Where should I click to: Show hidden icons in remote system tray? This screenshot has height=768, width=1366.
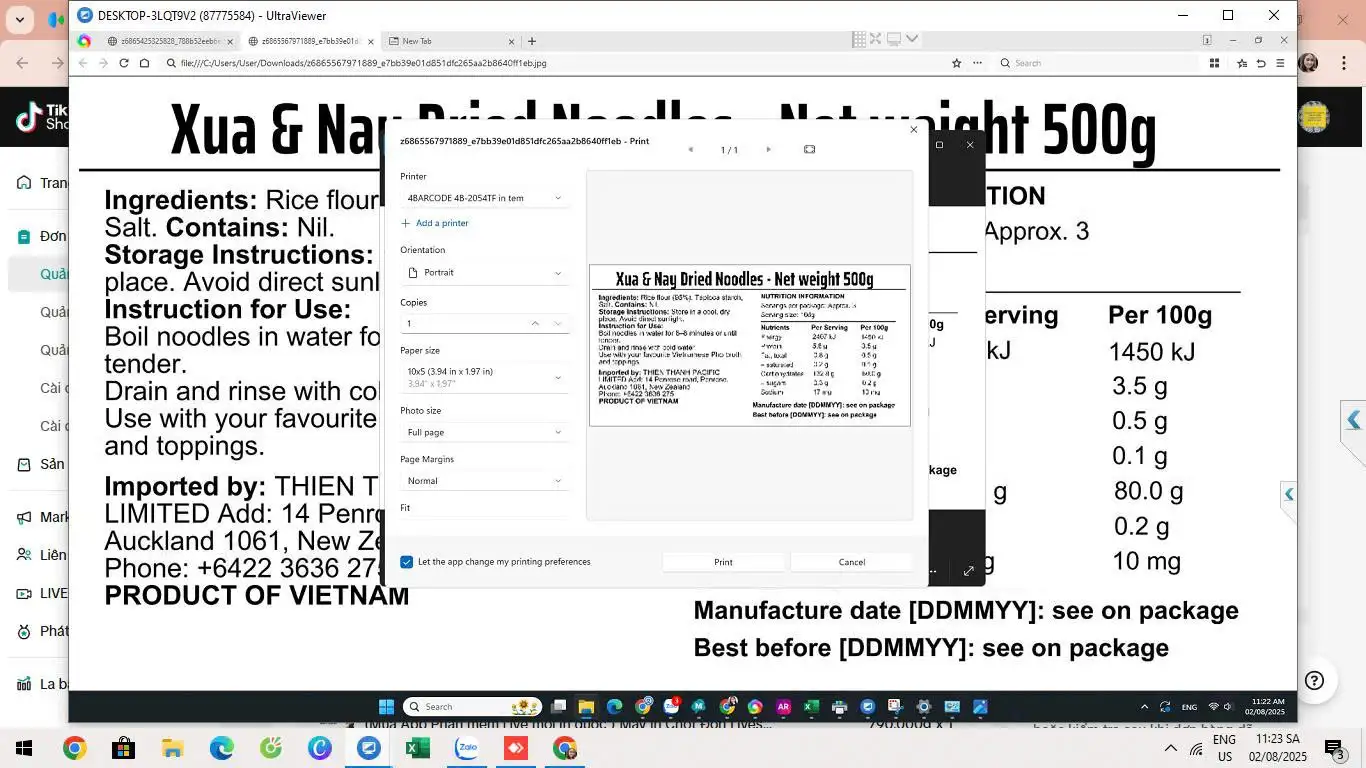[1144, 707]
